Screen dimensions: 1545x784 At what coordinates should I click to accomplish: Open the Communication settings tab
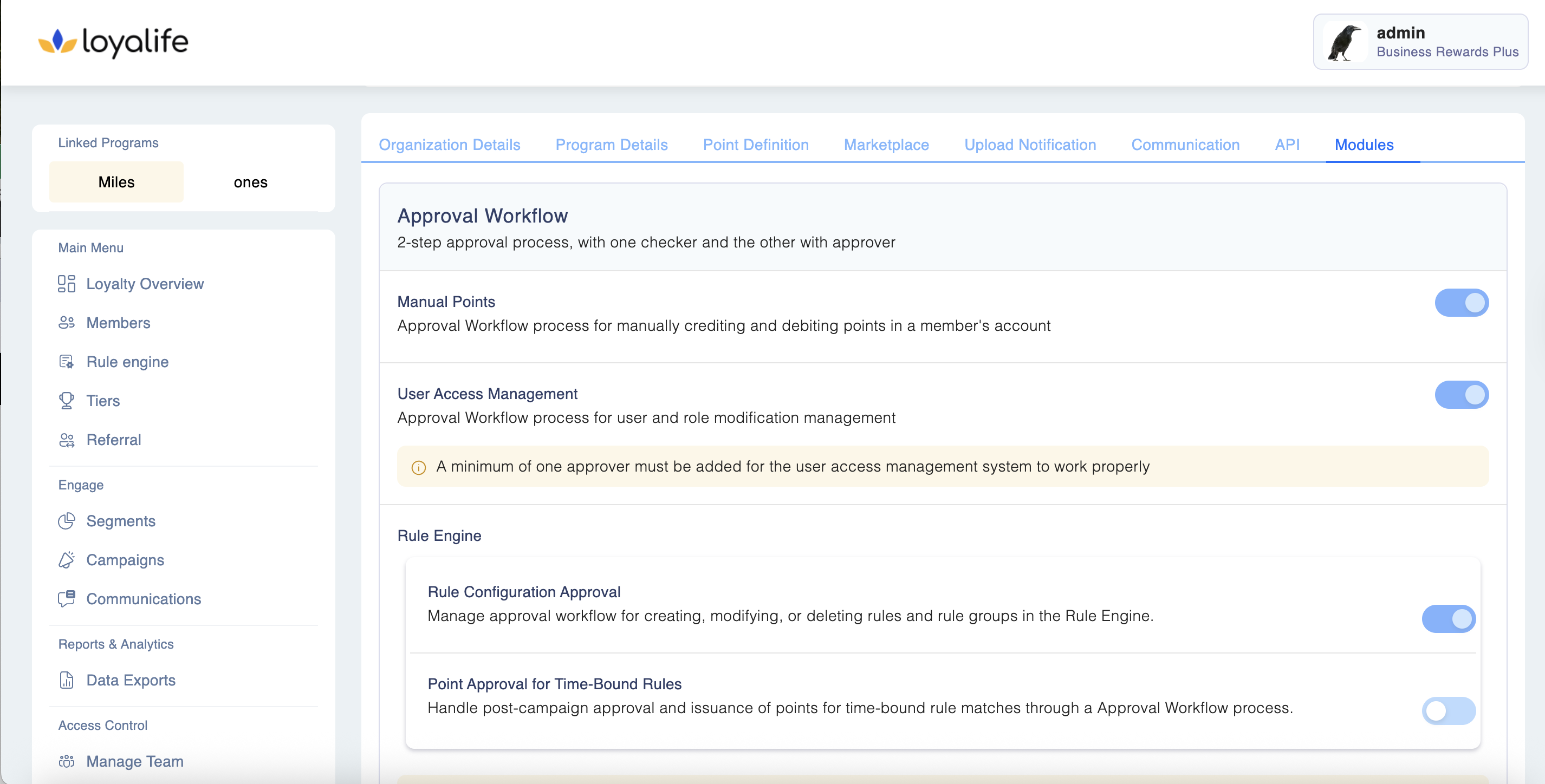click(1185, 145)
